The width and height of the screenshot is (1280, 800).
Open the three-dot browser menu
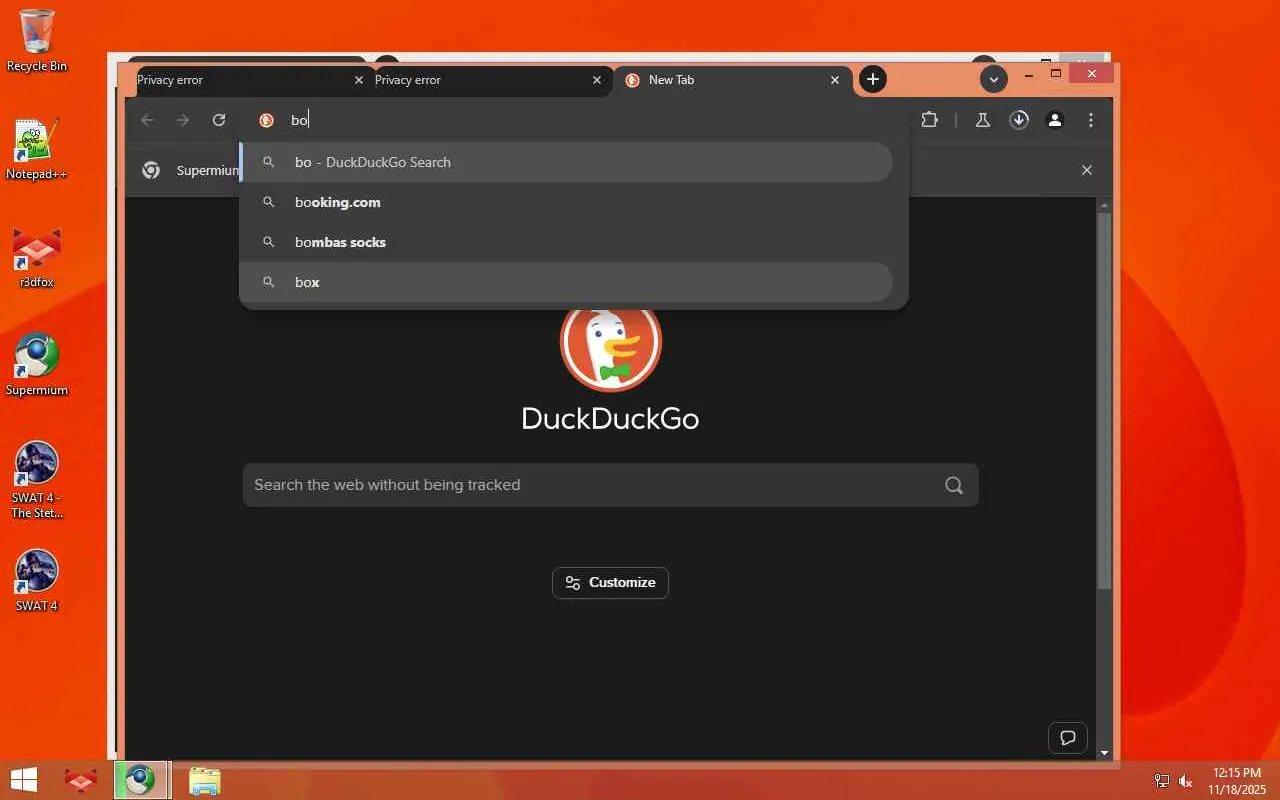coord(1091,120)
